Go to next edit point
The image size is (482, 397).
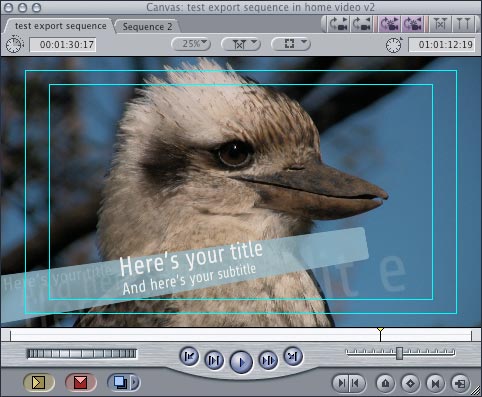coord(293,356)
